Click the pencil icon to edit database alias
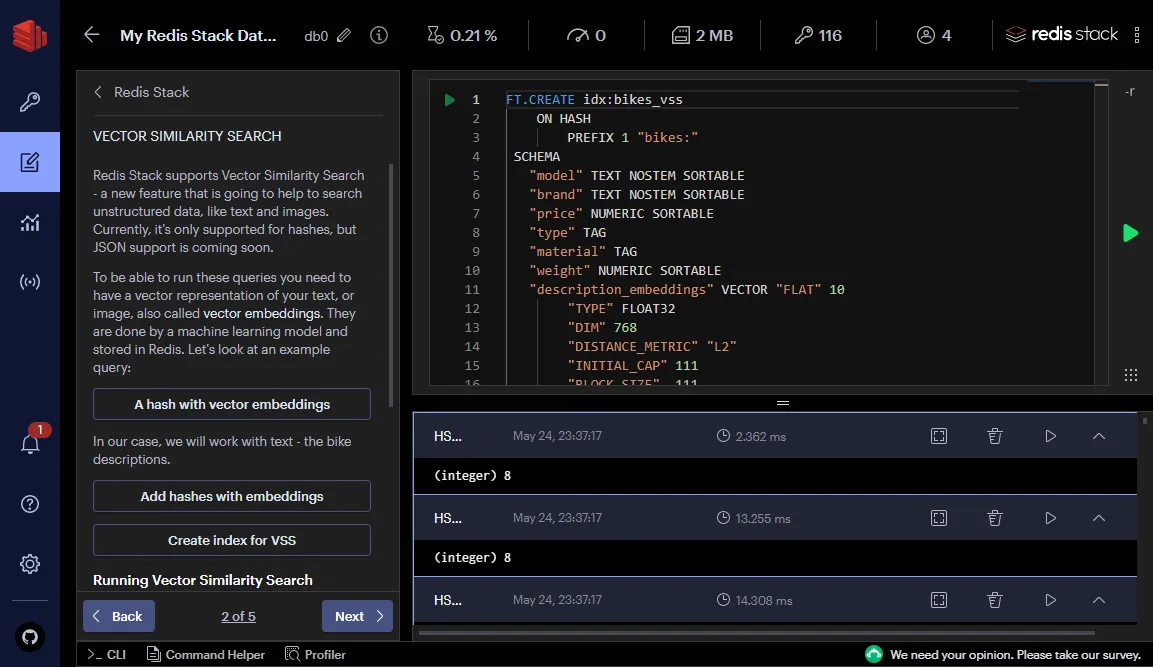 (344, 35)
